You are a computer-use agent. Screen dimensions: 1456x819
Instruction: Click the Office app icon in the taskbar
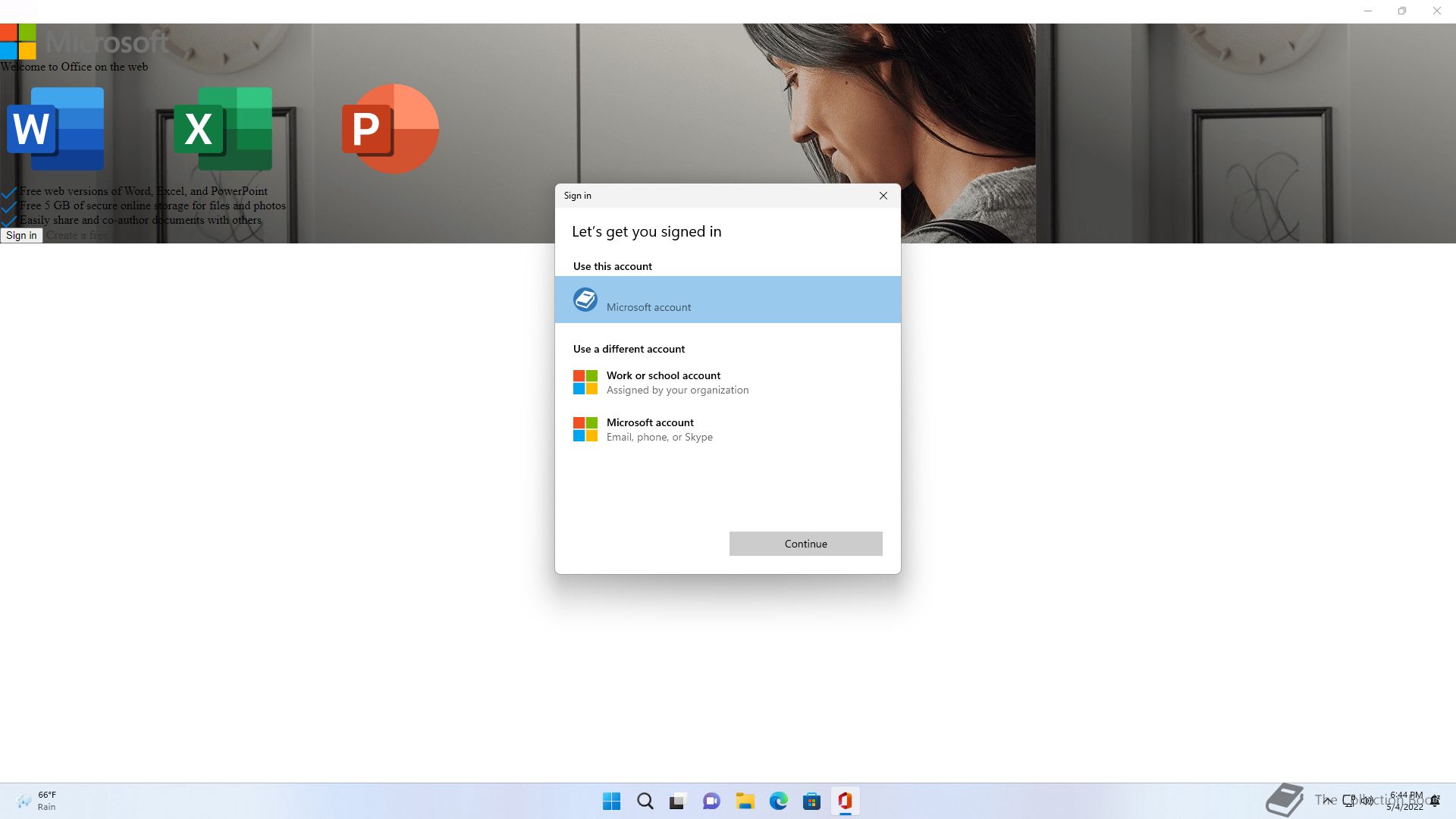(845, 801)
